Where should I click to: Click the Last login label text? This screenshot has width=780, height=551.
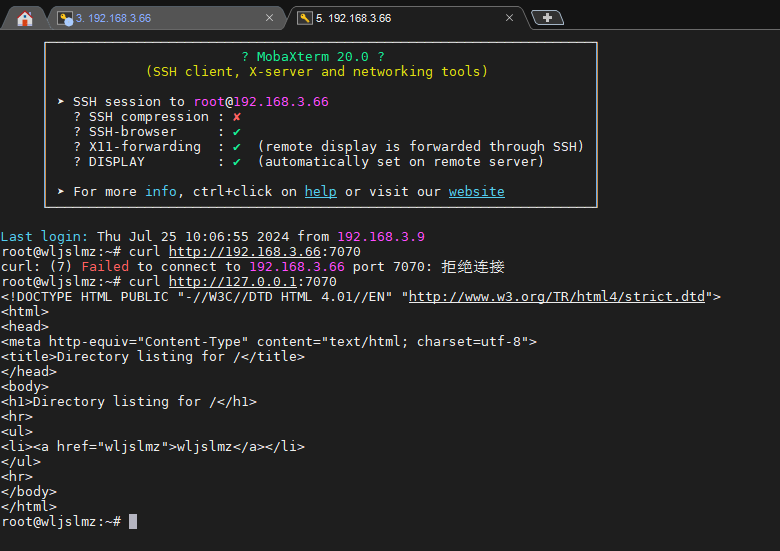44,237
